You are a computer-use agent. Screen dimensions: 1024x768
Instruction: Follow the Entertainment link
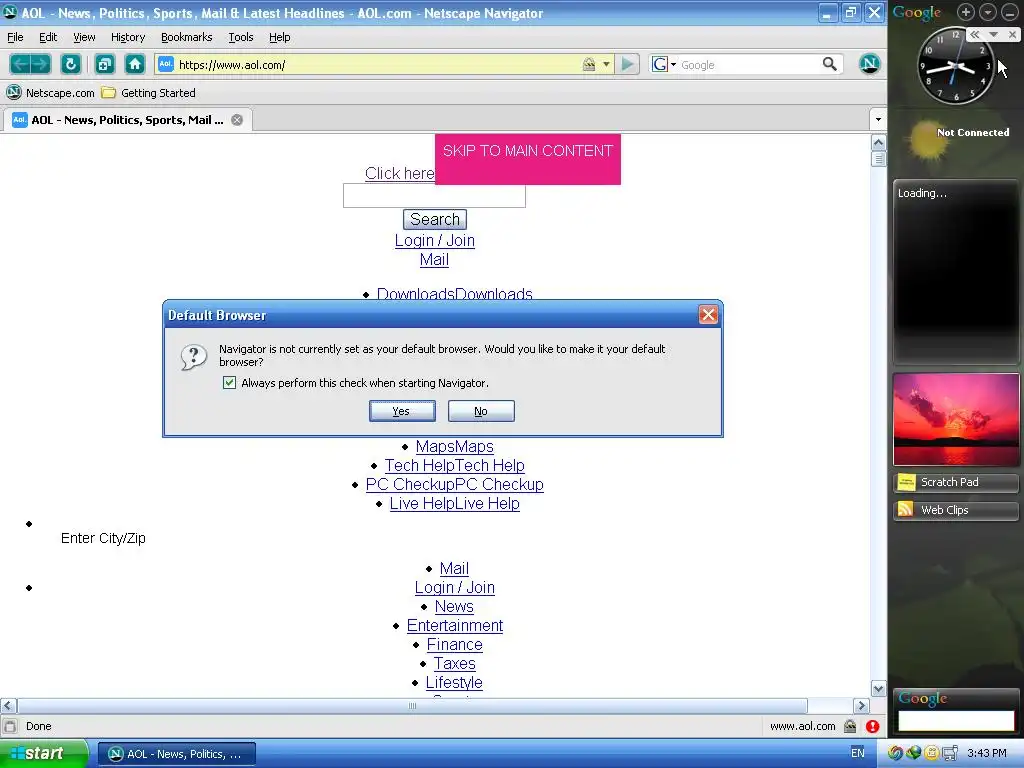click(x=455, y=626)
